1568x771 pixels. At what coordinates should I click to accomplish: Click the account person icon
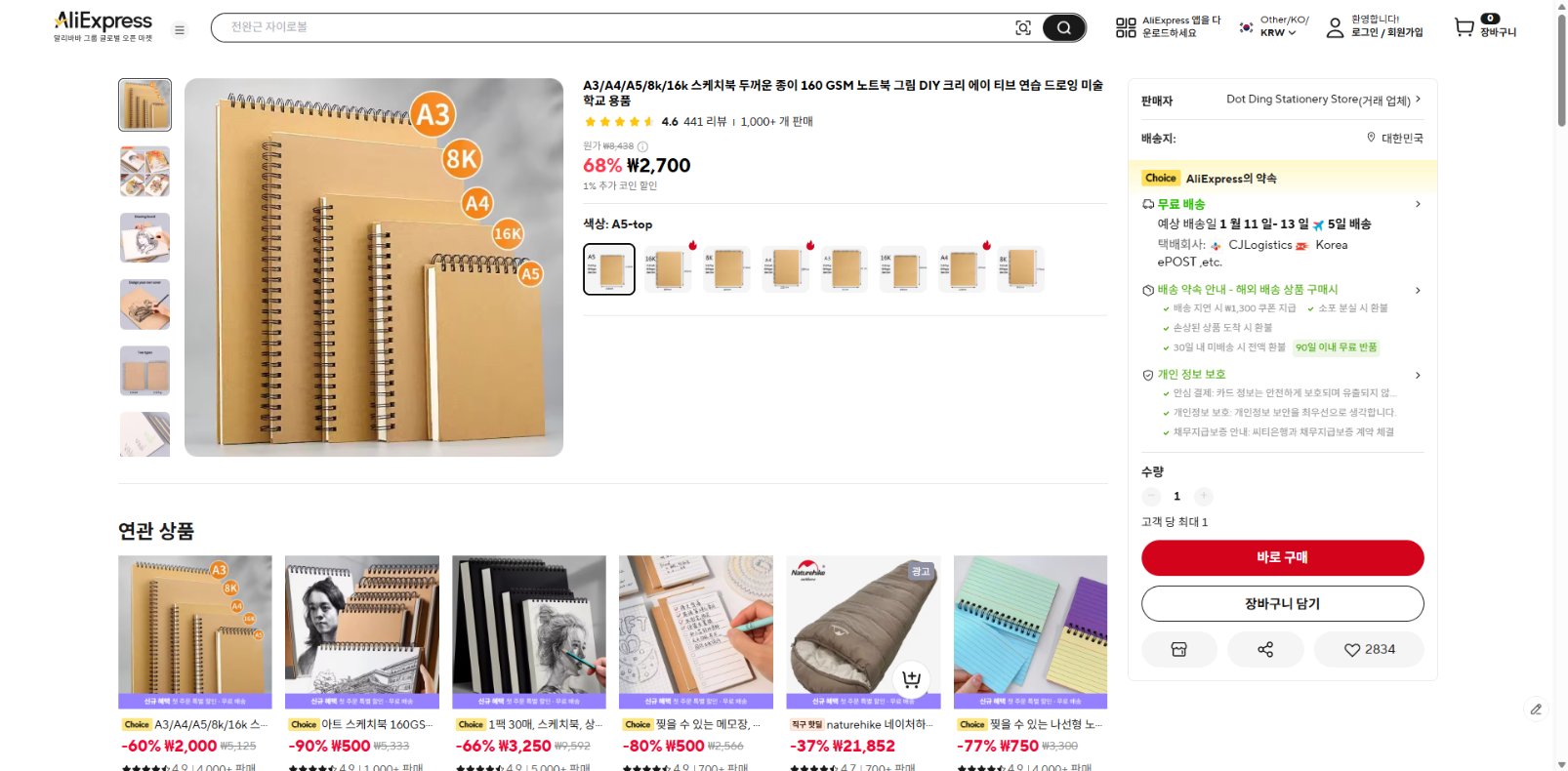point(1335,28)
